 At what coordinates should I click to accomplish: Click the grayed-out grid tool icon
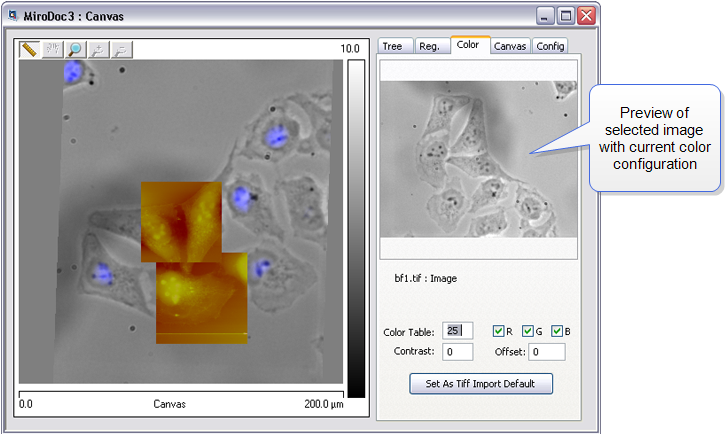[53, 49]
